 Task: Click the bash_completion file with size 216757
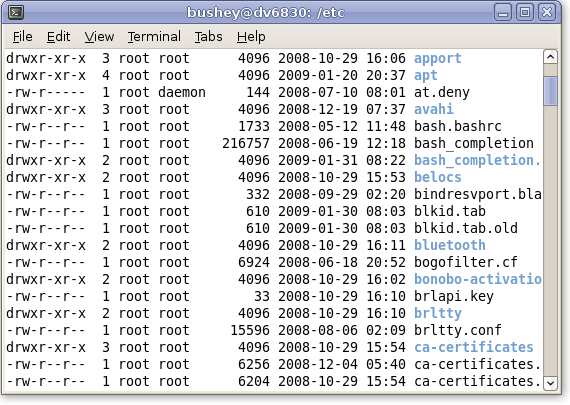[474, 143]
